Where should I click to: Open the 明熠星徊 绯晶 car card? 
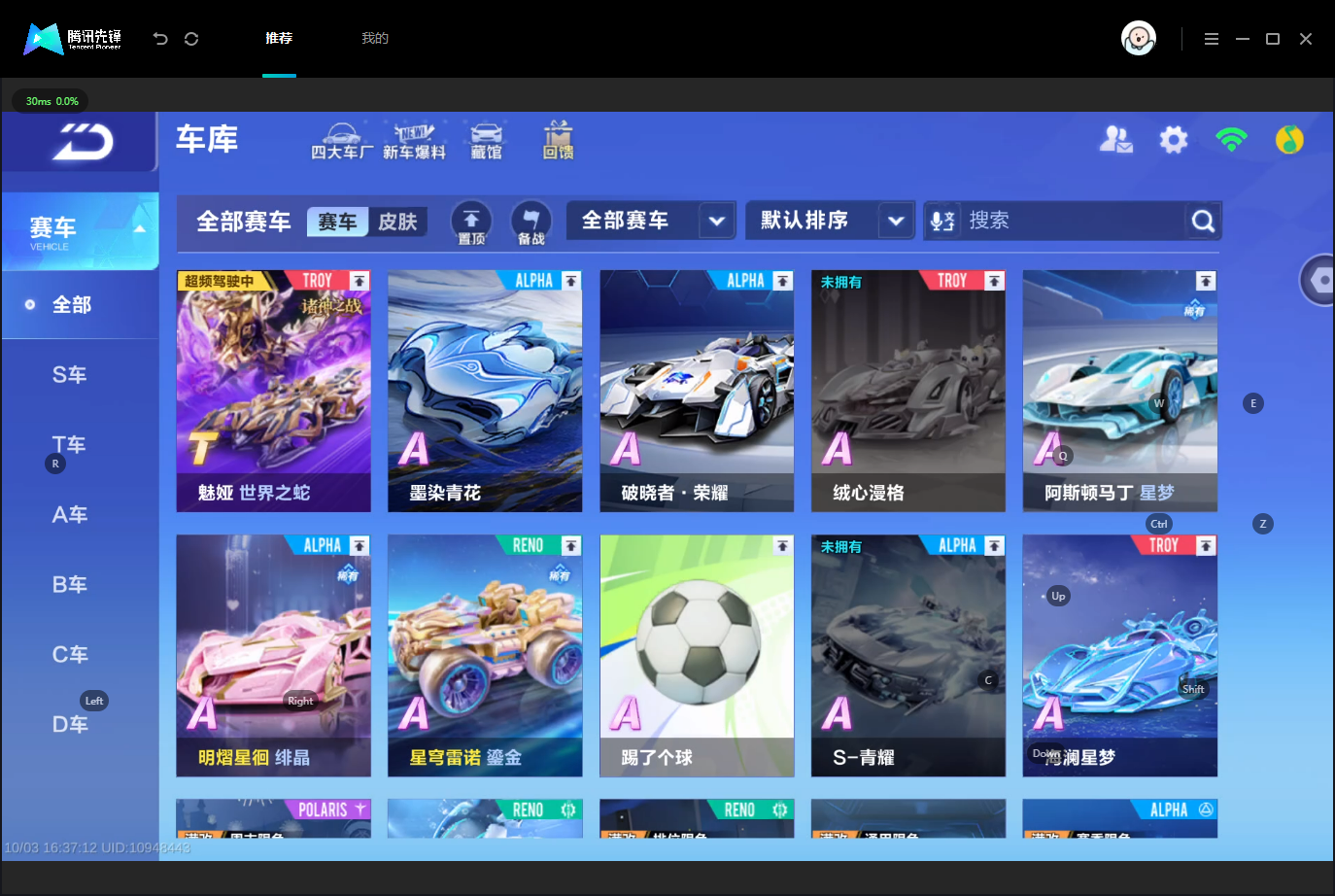[274, 656]
